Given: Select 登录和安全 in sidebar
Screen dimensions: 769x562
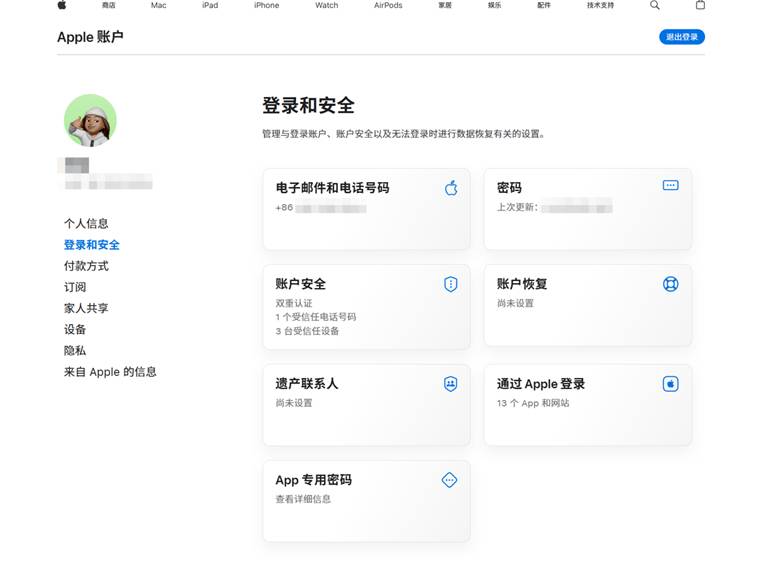Looking at the screenshot, I should pos(92,245).
